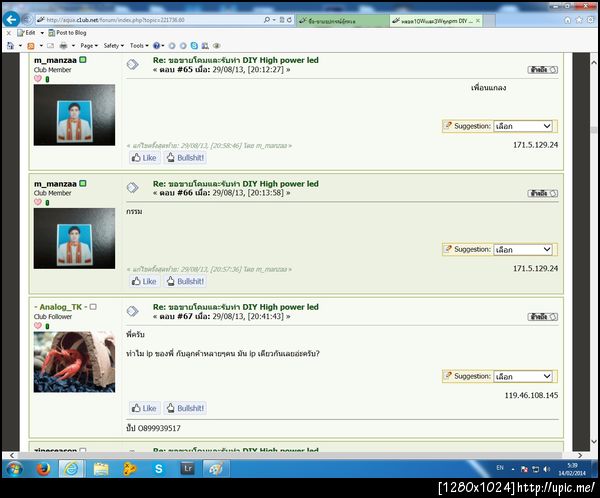Select the active DIY browser tab
The width and height of the screenshot is (600, 498).
click(435, 21)
